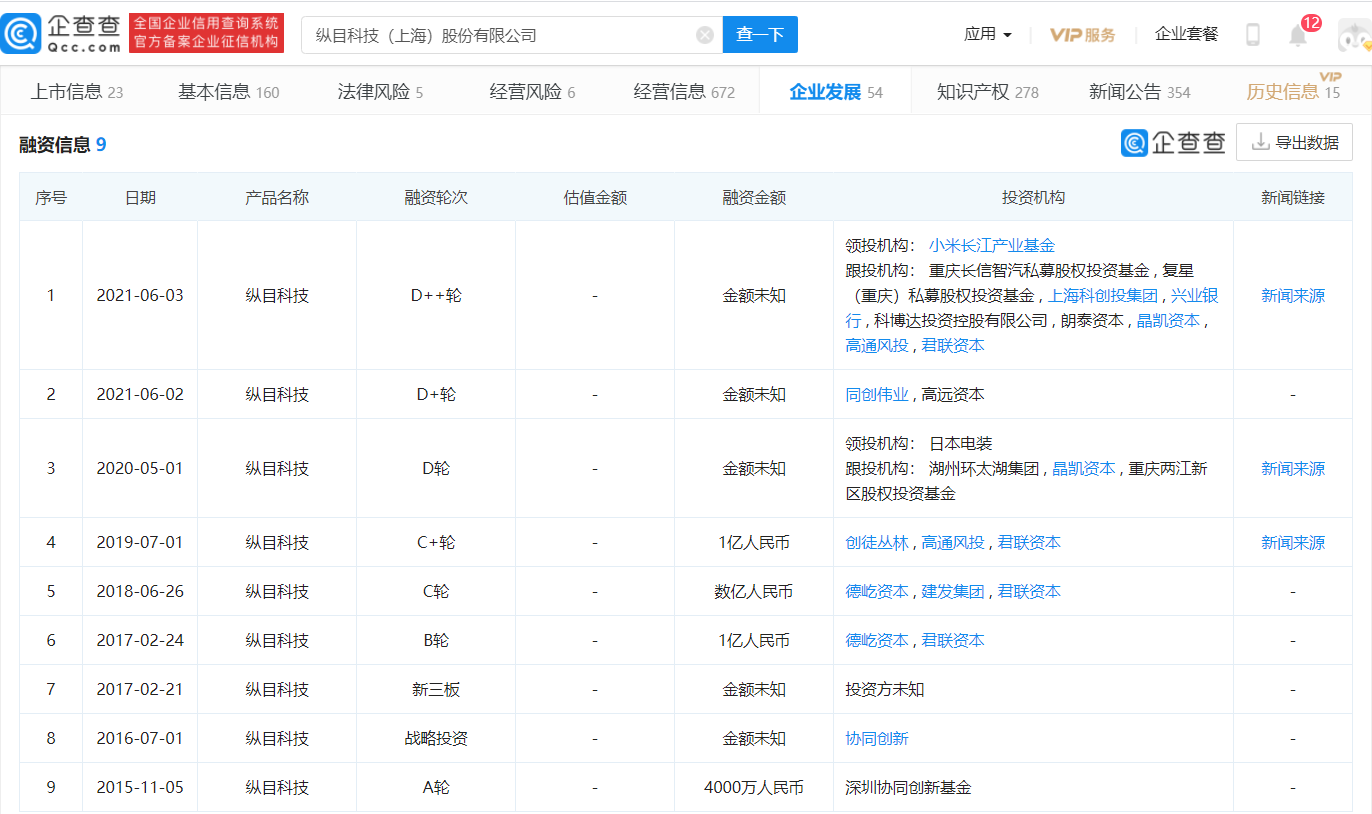Switch to 上市信息 tab
The width and height of the screenshot is (1372, 814).
[x=77, y=92]
